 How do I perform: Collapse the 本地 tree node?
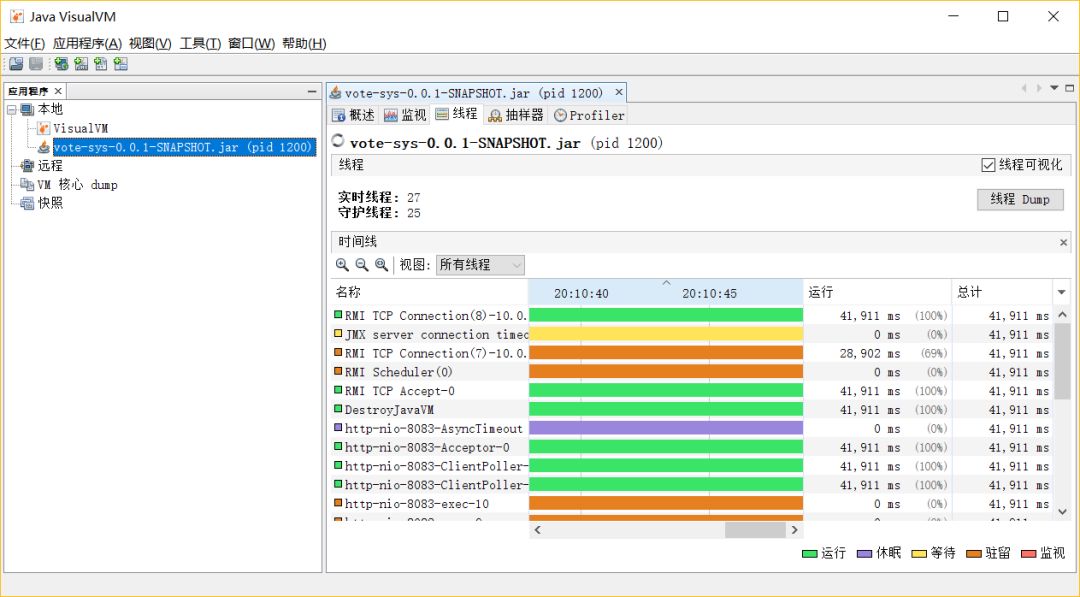pyautogui.click(x=12, y=109)
